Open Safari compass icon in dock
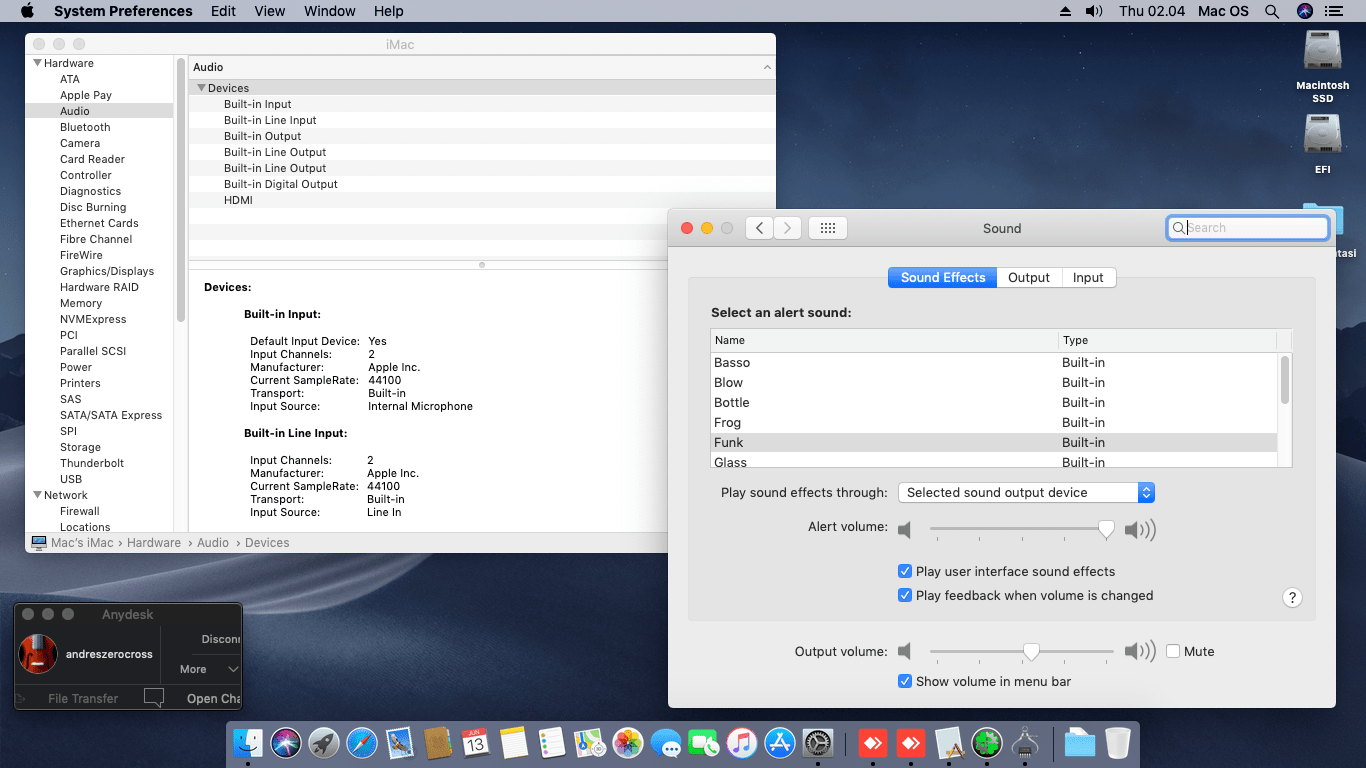This screenshot has width=1366, height=768. click(x=362, y=743)
